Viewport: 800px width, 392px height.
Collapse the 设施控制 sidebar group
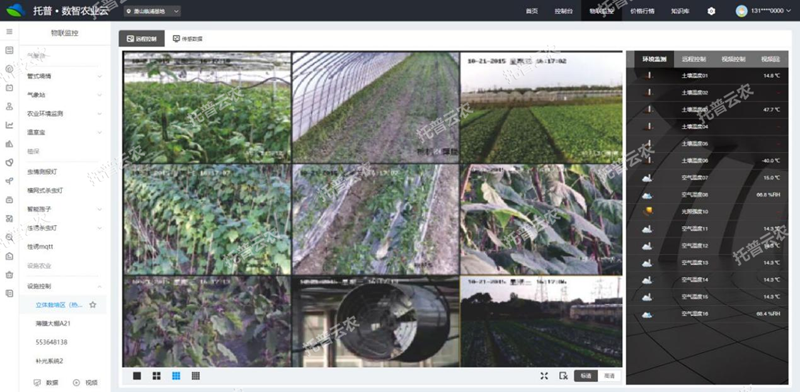tap(65, 286)
